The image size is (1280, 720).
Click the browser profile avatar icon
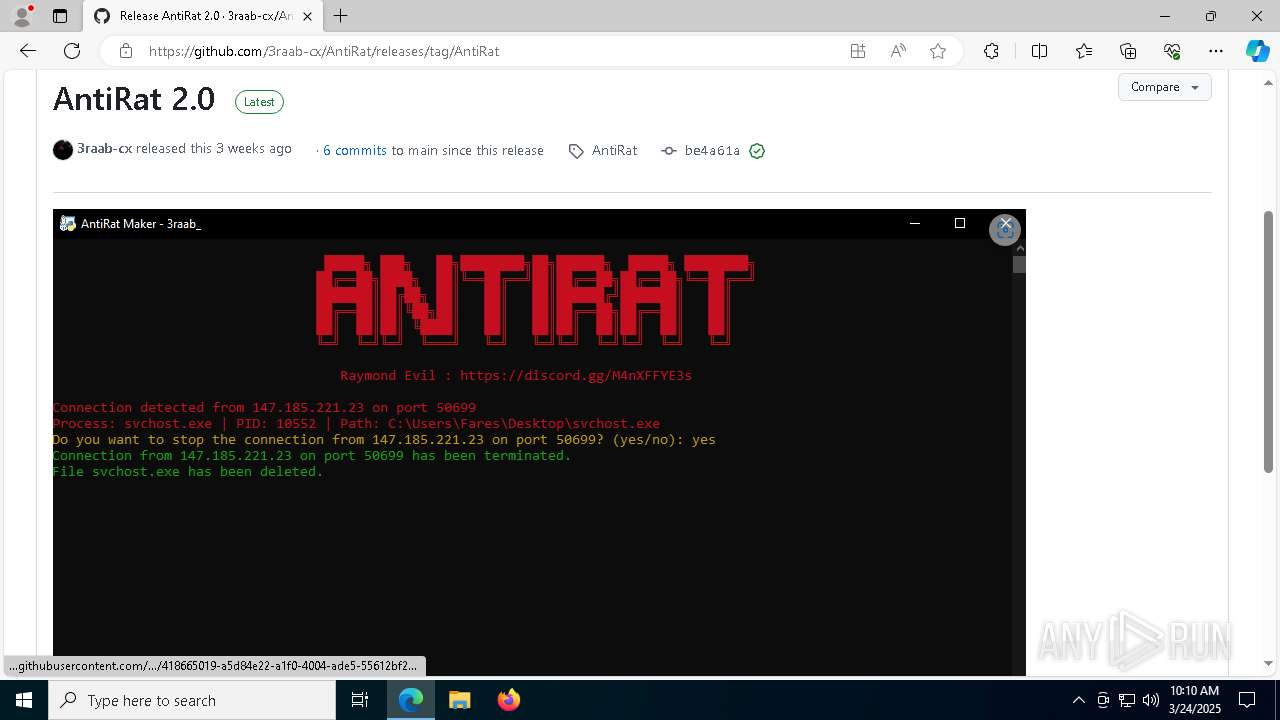click(x=22, y=16)
